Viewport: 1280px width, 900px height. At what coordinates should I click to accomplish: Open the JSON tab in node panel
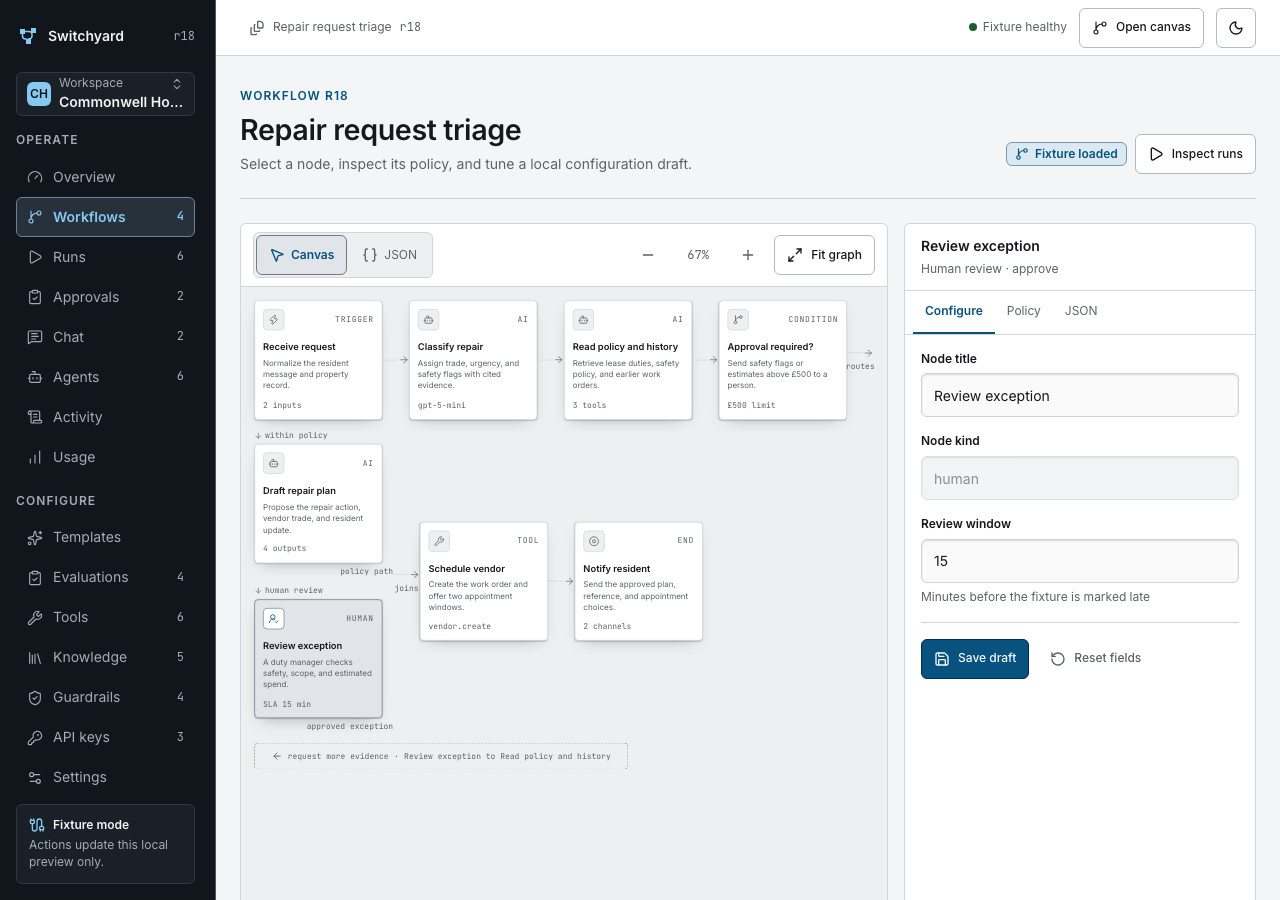[x=1081, y=311]
